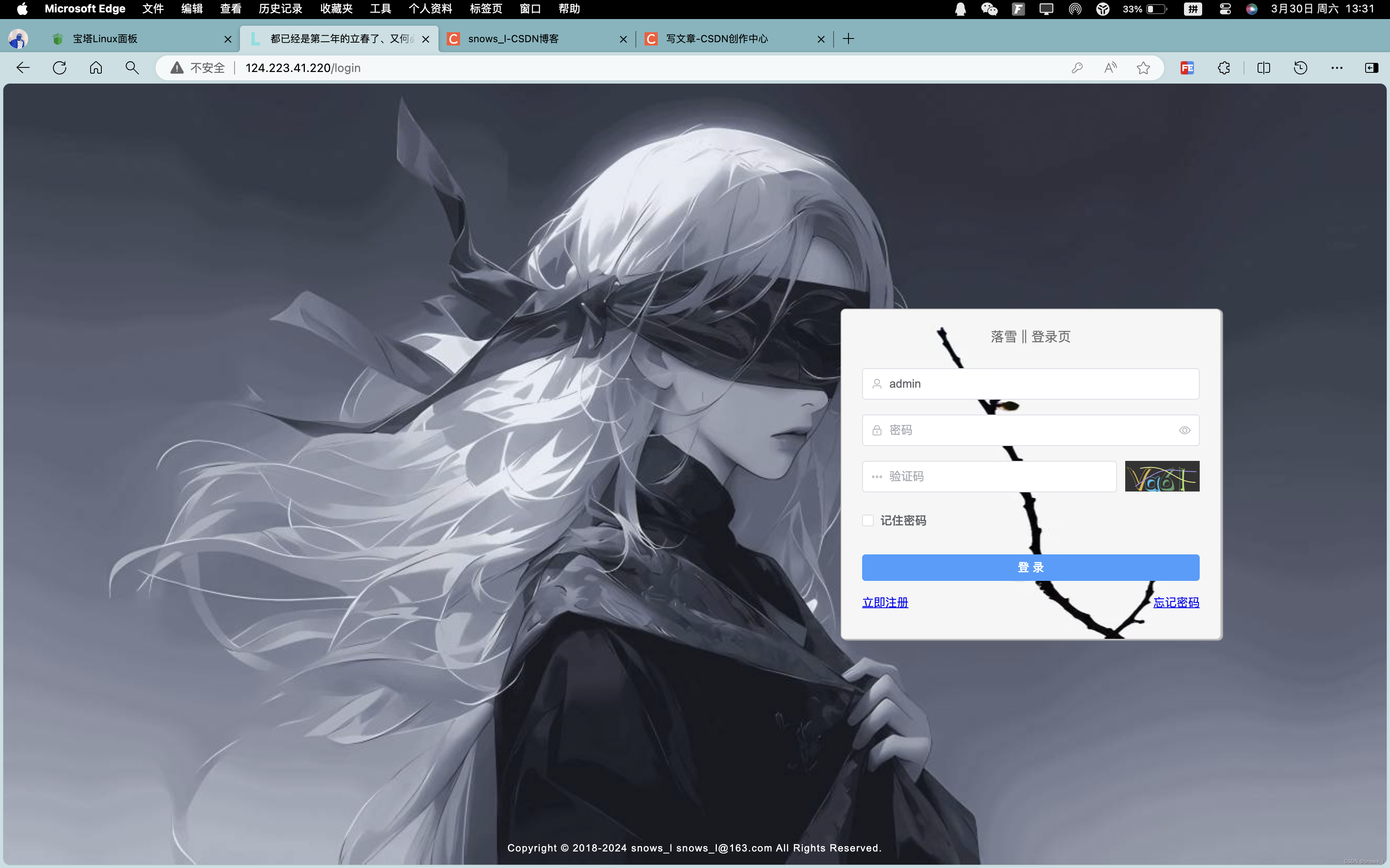Focus the 验证码 captcha input field
This screenshot has height=868, width=1390.
pos(989,476)
